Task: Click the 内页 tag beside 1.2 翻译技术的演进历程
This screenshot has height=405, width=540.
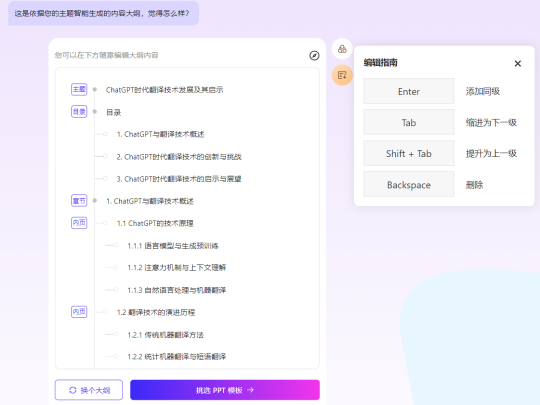Action: pyautogui.click(x=79, y=312)
